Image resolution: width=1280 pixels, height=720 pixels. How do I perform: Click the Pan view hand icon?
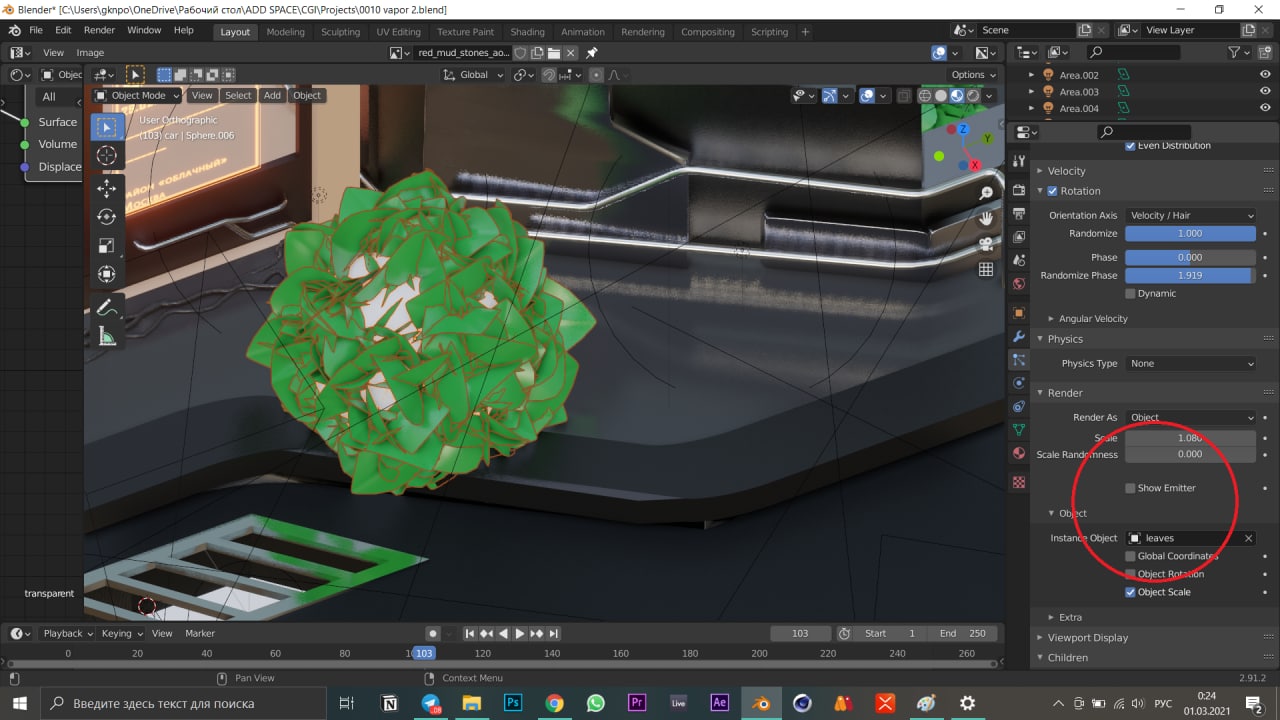click(986, 218)
